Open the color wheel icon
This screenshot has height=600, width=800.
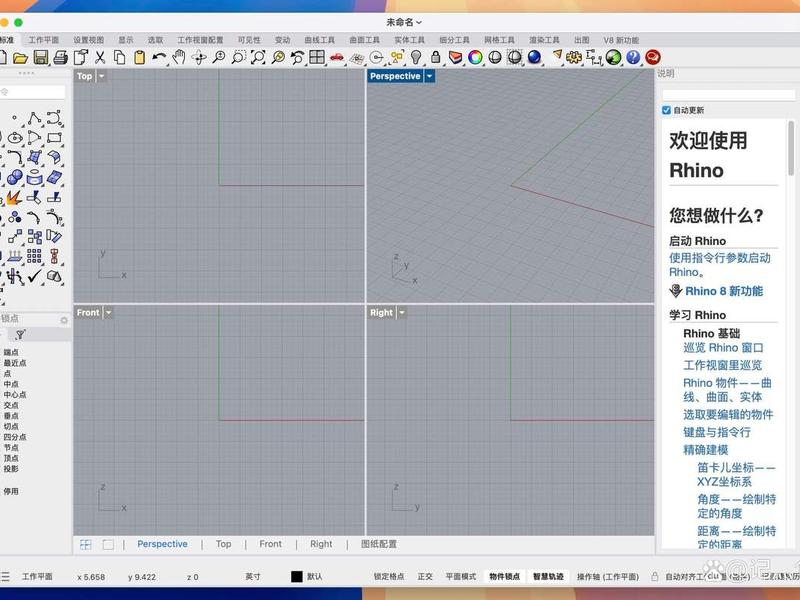tap(475, 57)
